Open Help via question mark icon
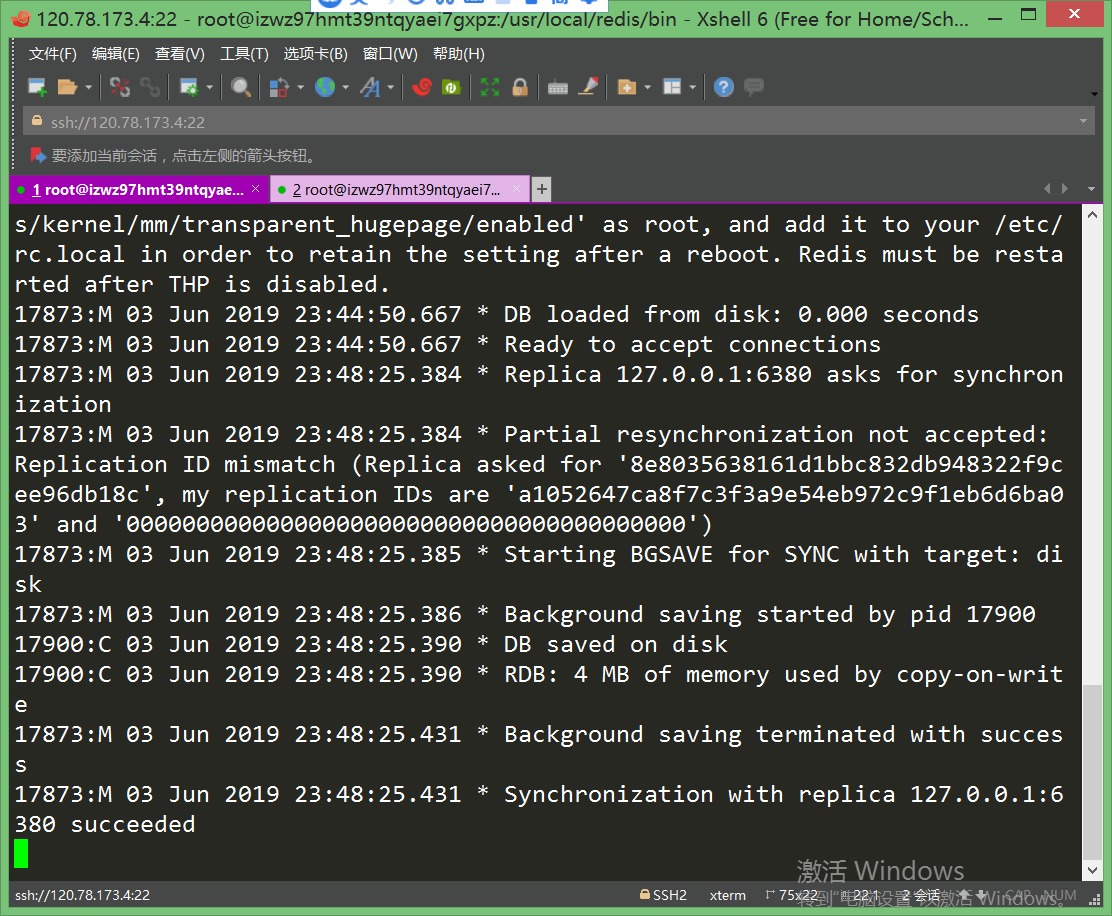This screenshot has height=916, width=1112. (723, 87)
